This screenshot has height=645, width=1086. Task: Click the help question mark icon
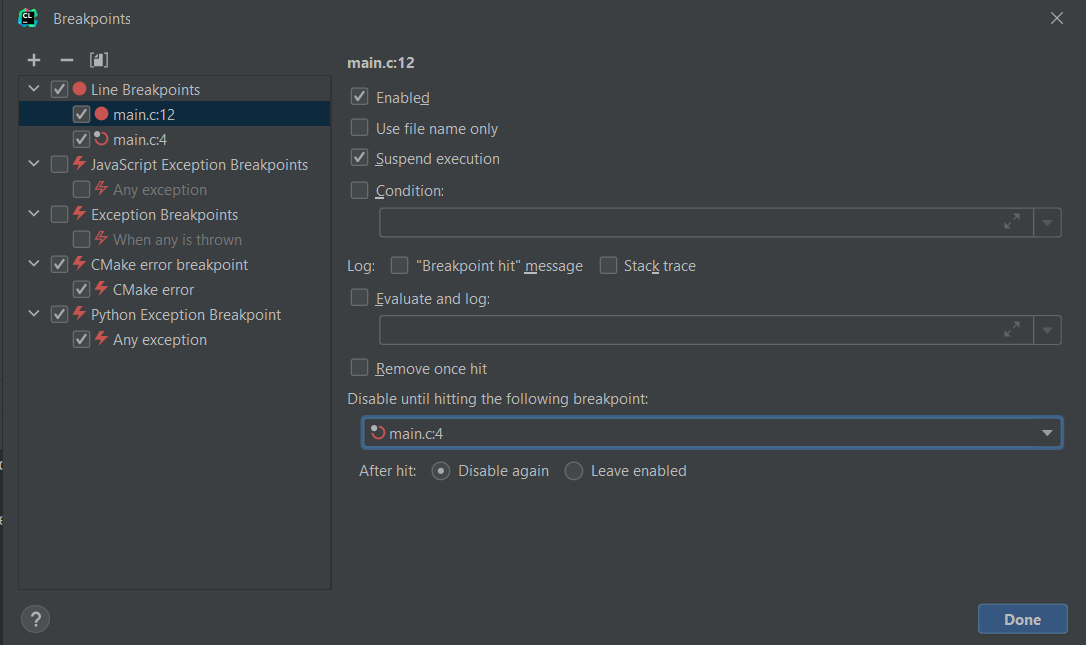35,619
